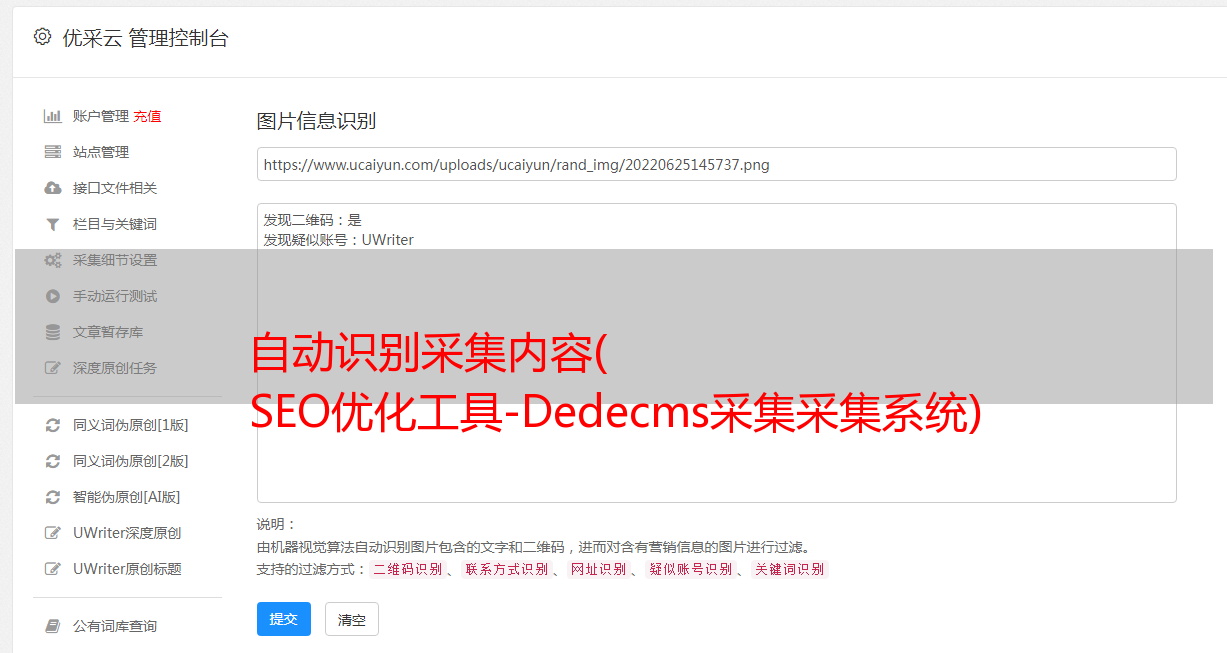Click the blue 提交 button
The width and height of the screenshot is (1227, 653).
284,619
